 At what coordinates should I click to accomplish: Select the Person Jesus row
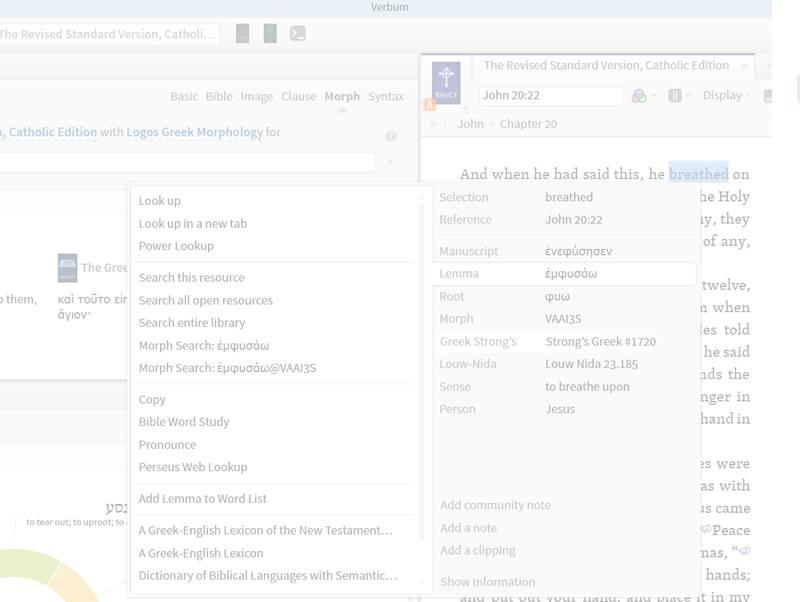(x=565, y=409)
